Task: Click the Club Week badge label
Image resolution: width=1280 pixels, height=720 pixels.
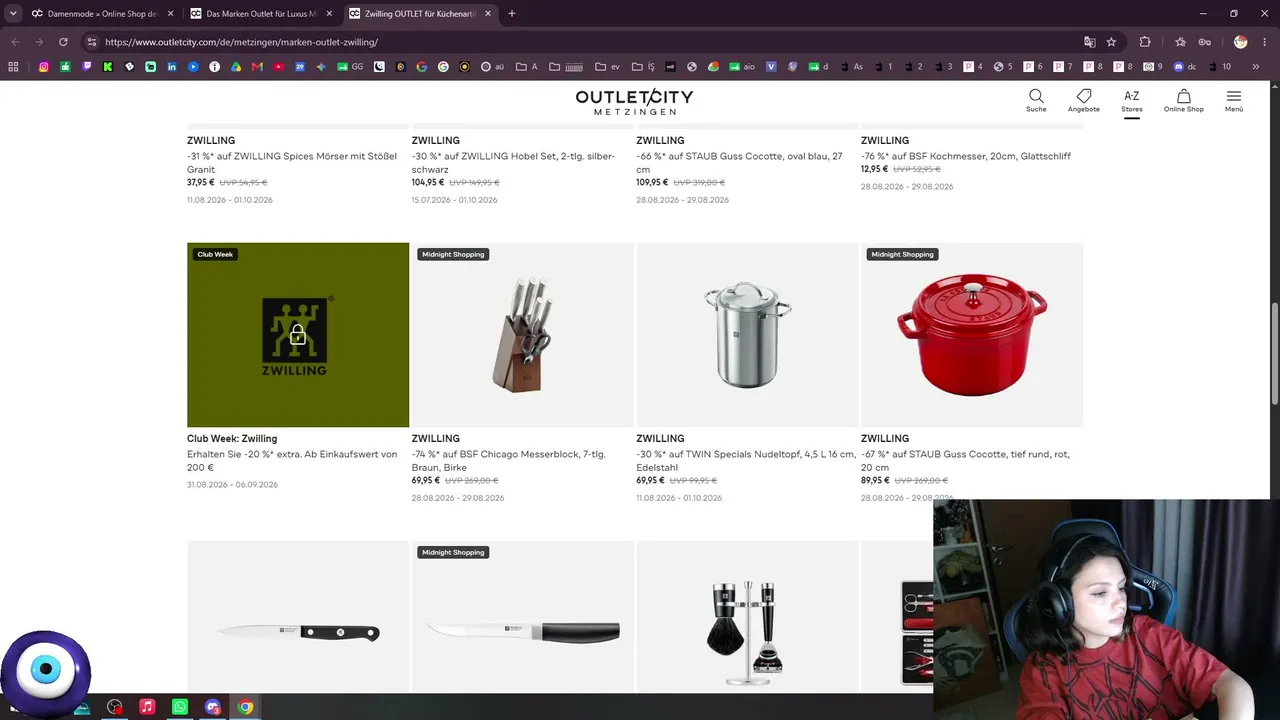Action: tap(215, 254)
